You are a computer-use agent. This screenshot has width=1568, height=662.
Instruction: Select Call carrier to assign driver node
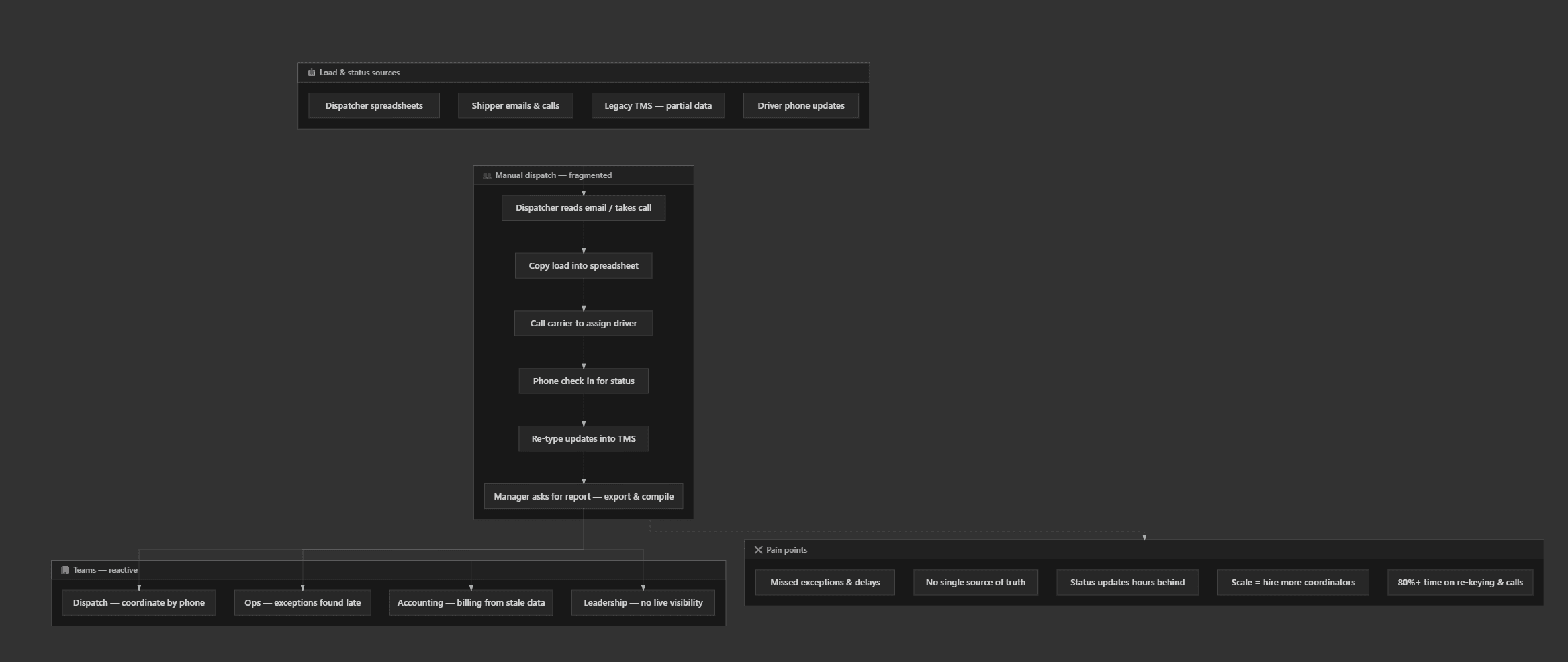pos(584,324)
